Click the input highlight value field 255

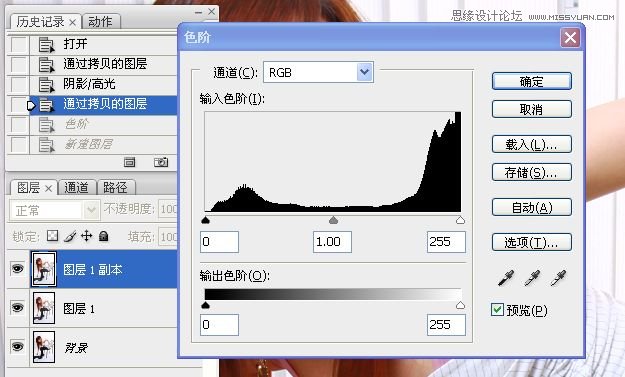click(x=446, y=242)
